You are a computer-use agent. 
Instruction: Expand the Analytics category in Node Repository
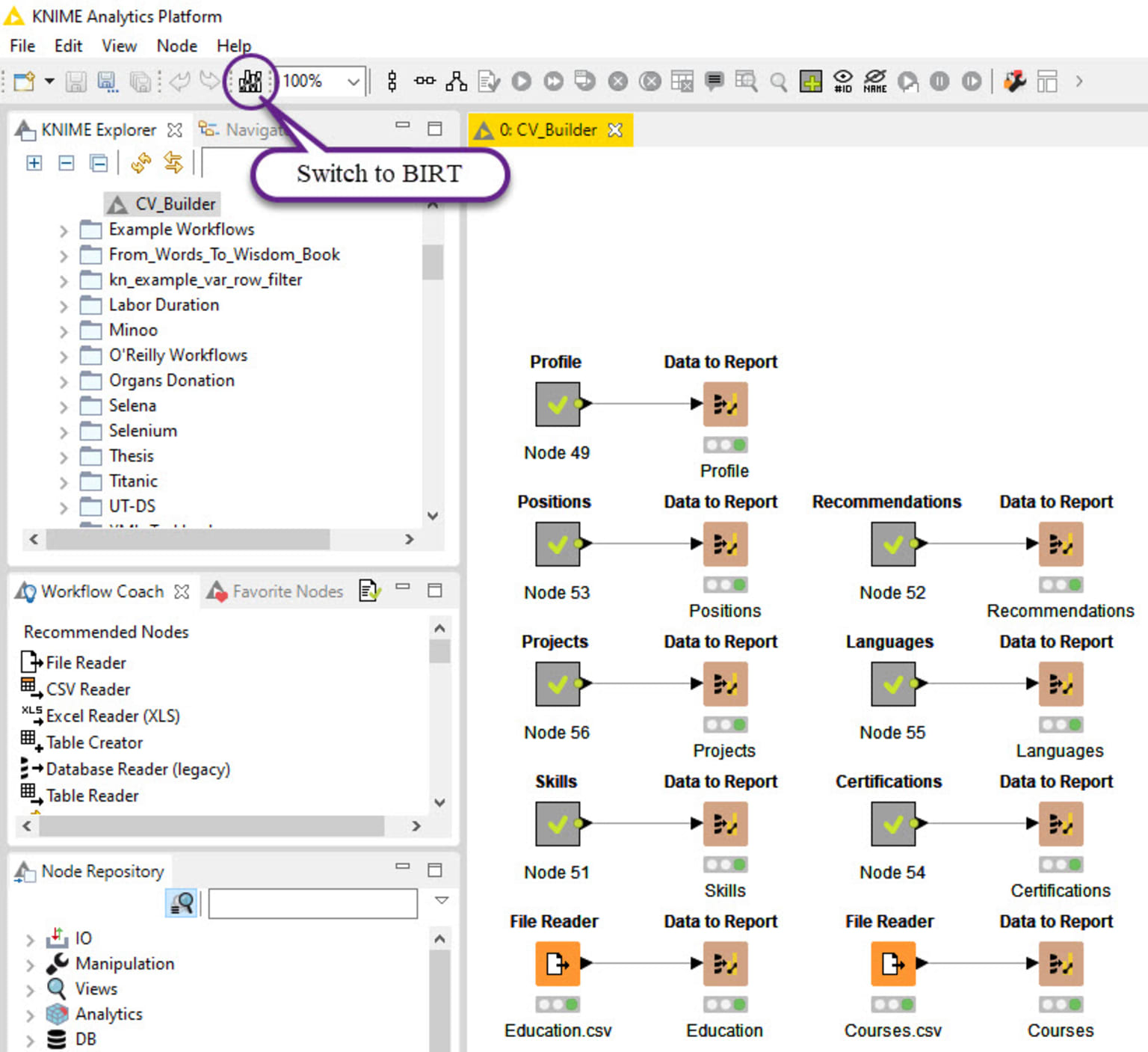[30, 1015]
